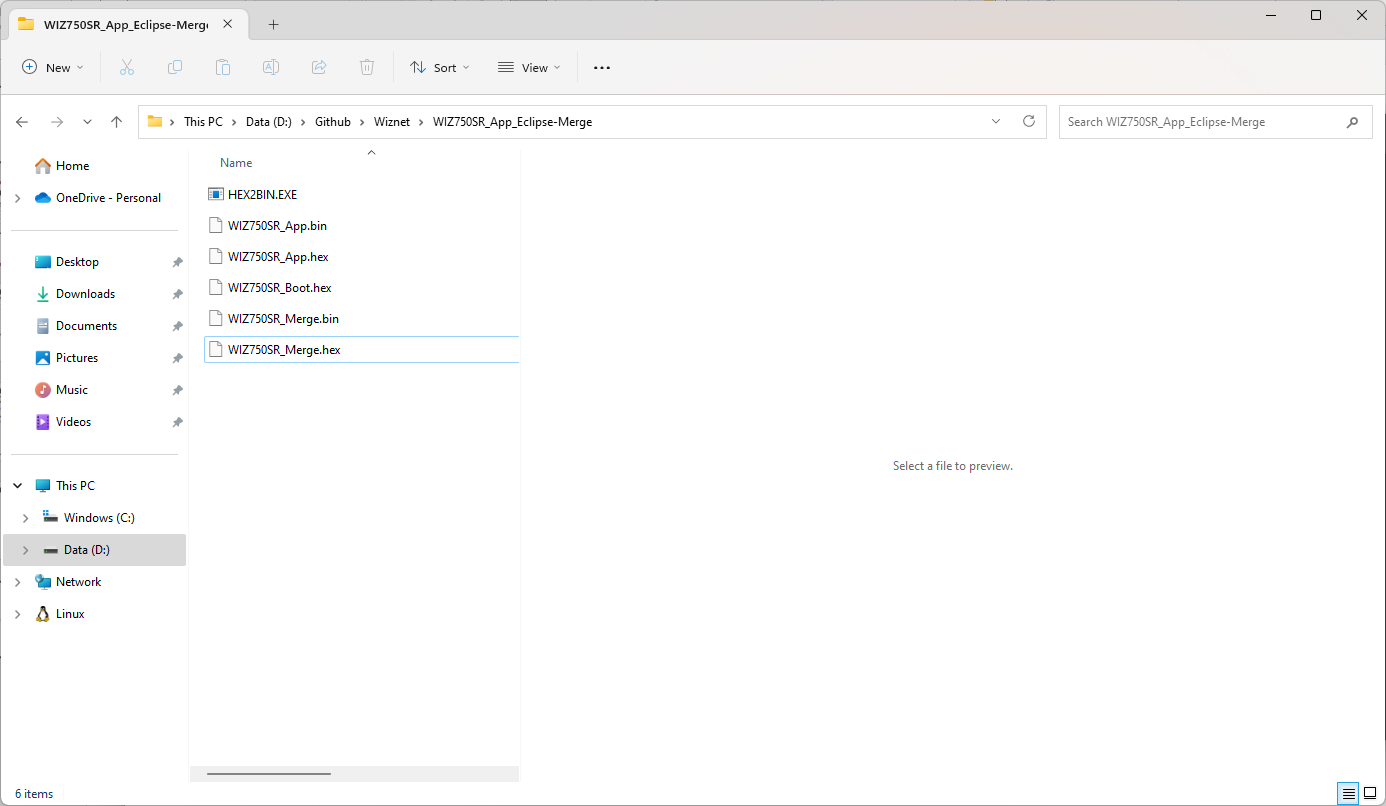Expand the Network tree node
The width and height of the screenshot is (1386, 806).
click(18, 582)
